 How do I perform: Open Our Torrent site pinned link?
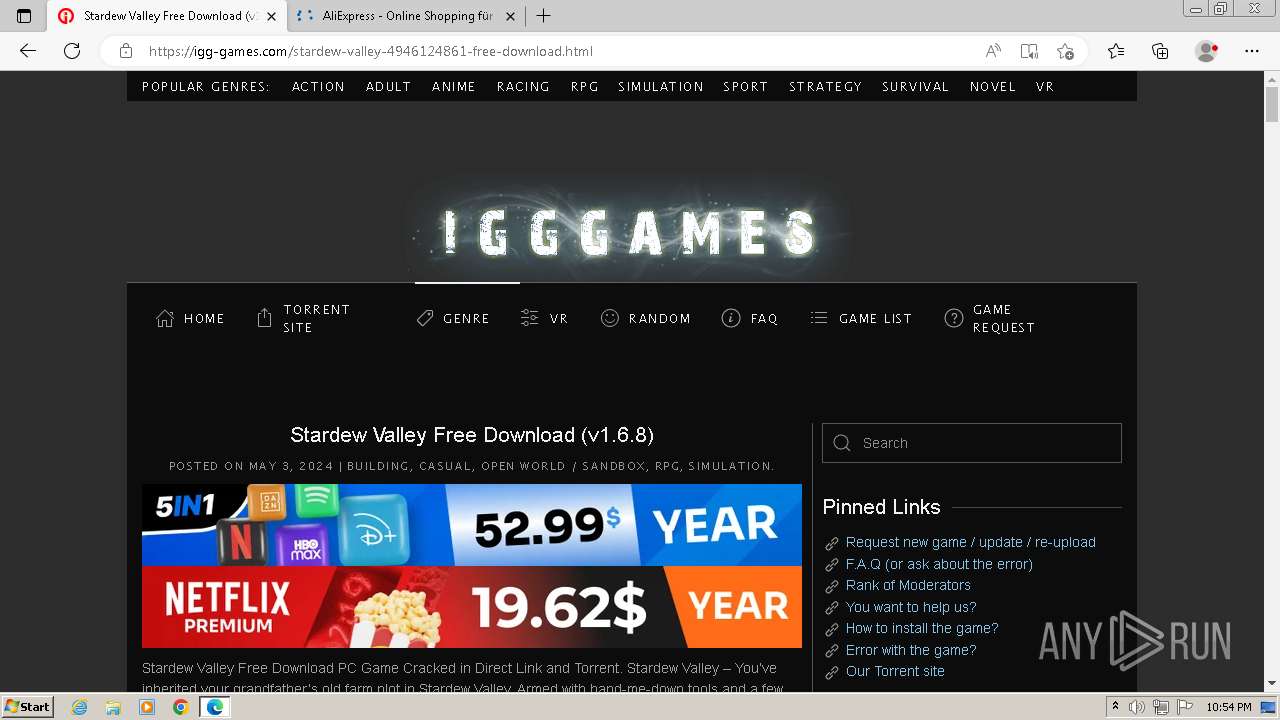(x=895, y=671)
